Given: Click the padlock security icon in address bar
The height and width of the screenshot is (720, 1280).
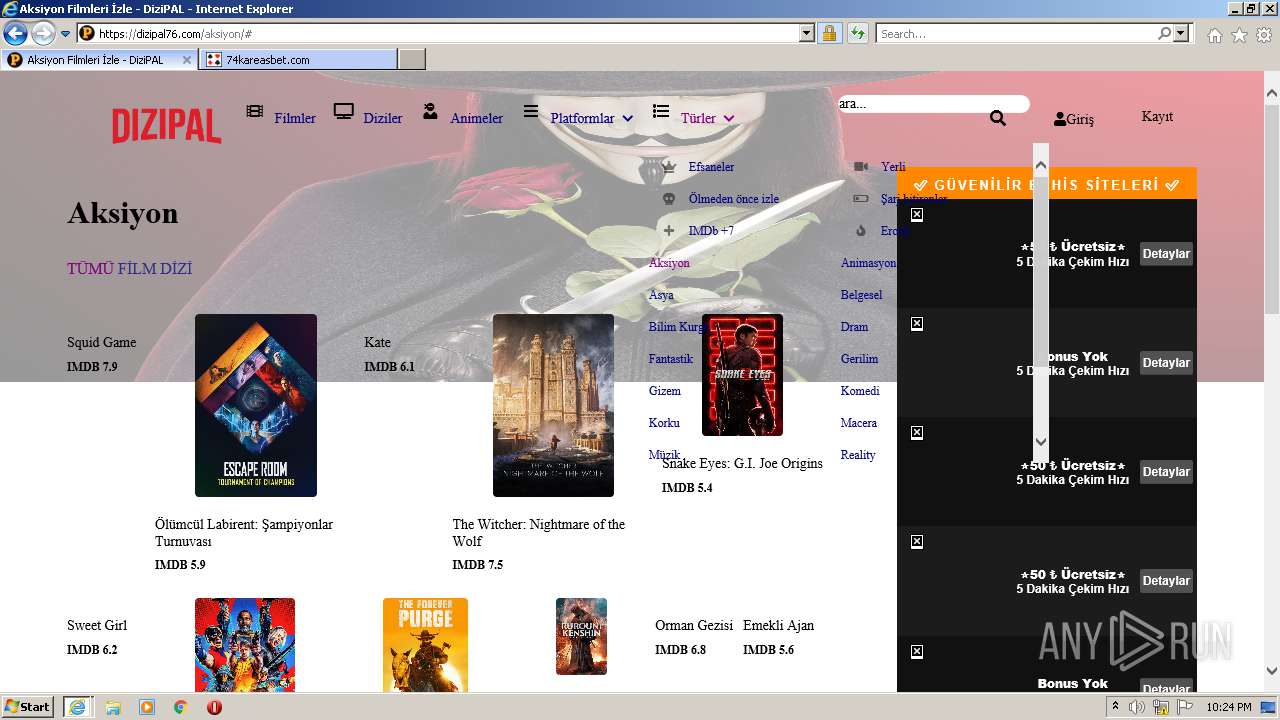Looking at the screenshot, I should click(829, 33).
